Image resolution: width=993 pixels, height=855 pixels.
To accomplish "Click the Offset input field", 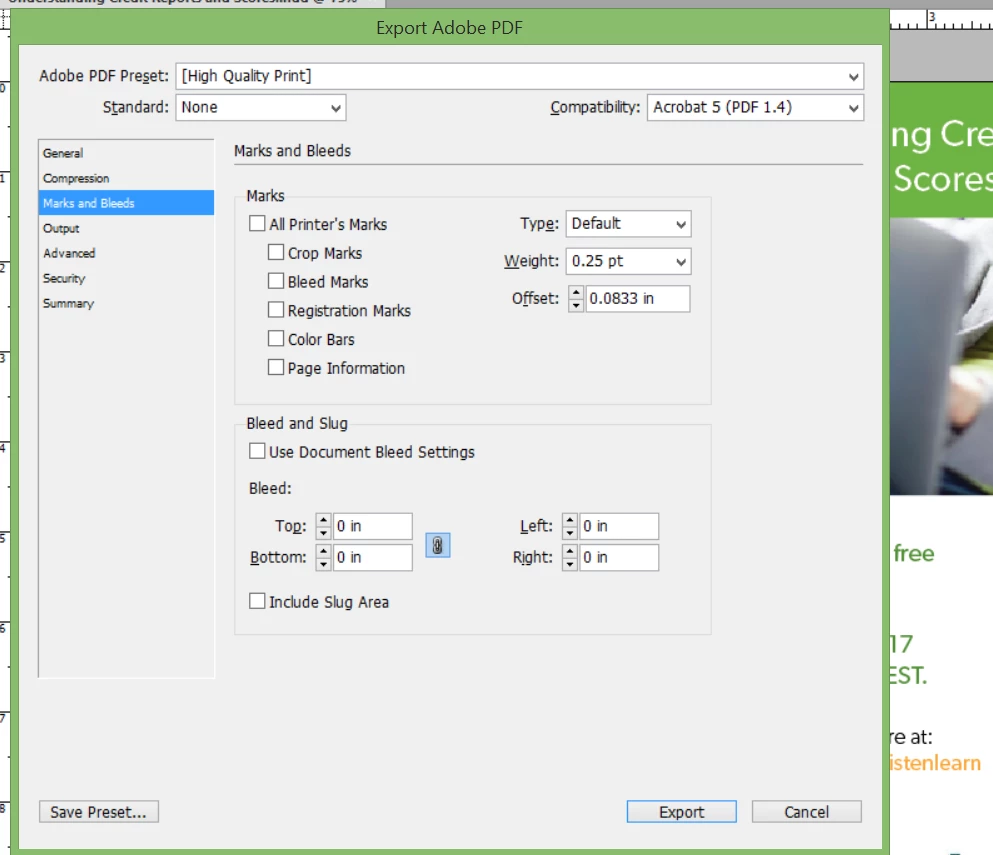I will [x=638, y=298].
